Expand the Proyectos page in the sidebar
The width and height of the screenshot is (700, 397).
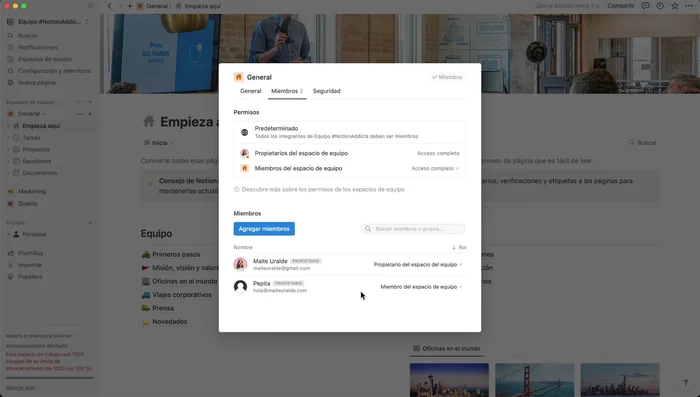point(8,149)
